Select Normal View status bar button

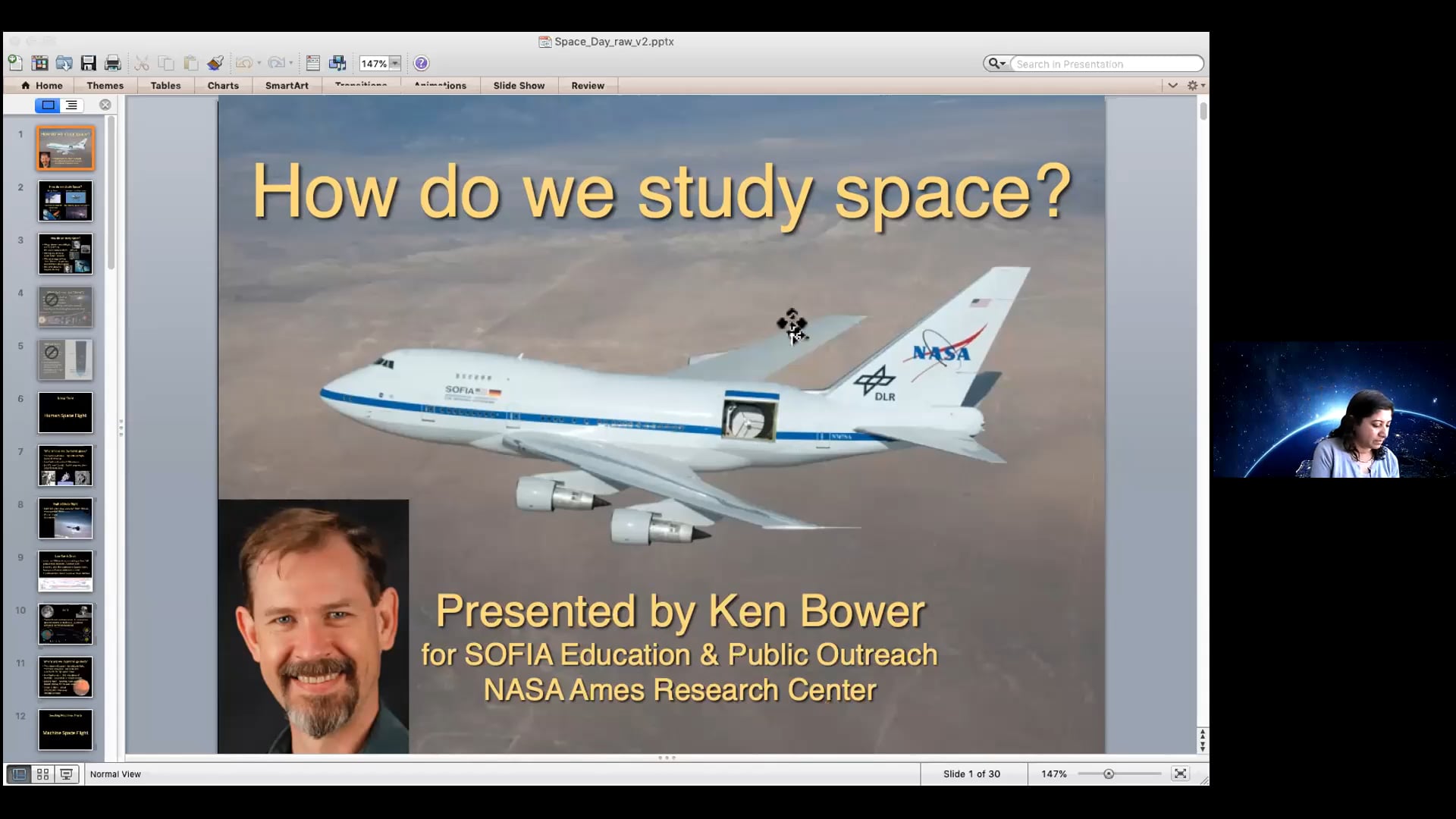tap(19, 774)
